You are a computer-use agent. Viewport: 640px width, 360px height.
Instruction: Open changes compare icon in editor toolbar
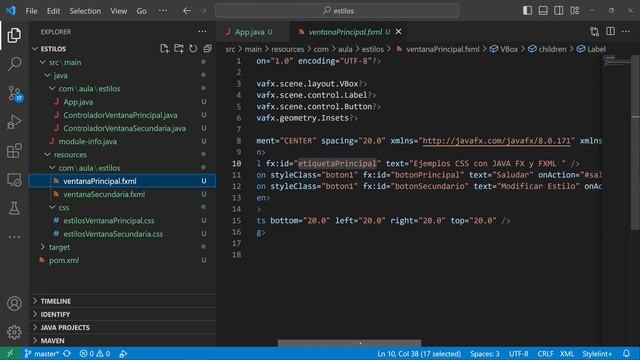click(x=595, y=31)
